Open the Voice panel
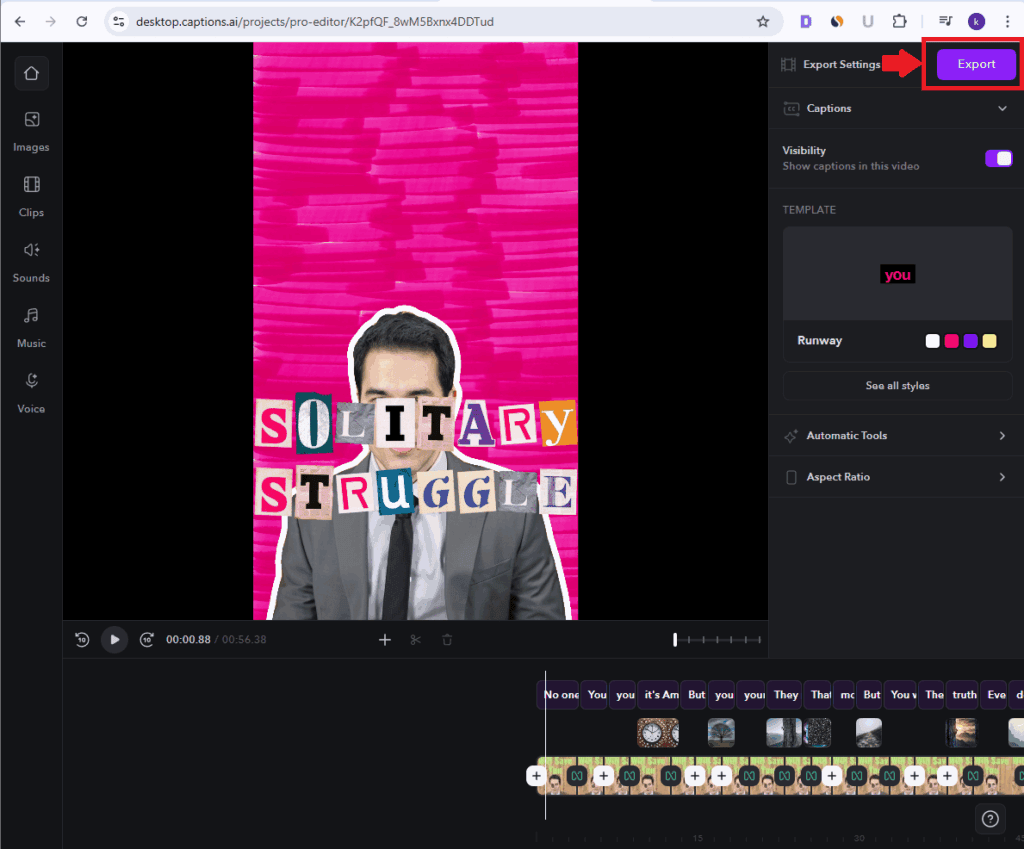This screenshot has height=849, width=1024. click(31, 392)
